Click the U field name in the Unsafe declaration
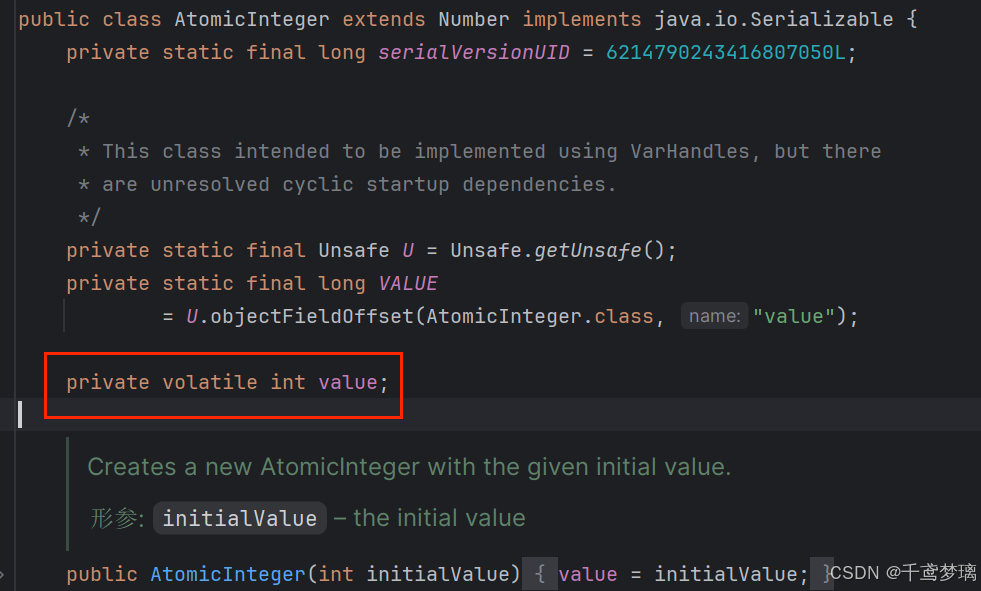981x591 pixels. click(408, 251)
